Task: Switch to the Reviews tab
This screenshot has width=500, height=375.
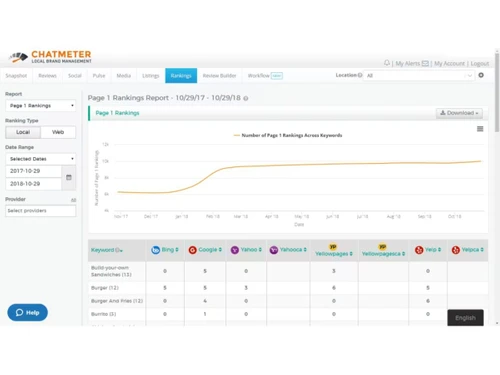Action: point(47,76)
